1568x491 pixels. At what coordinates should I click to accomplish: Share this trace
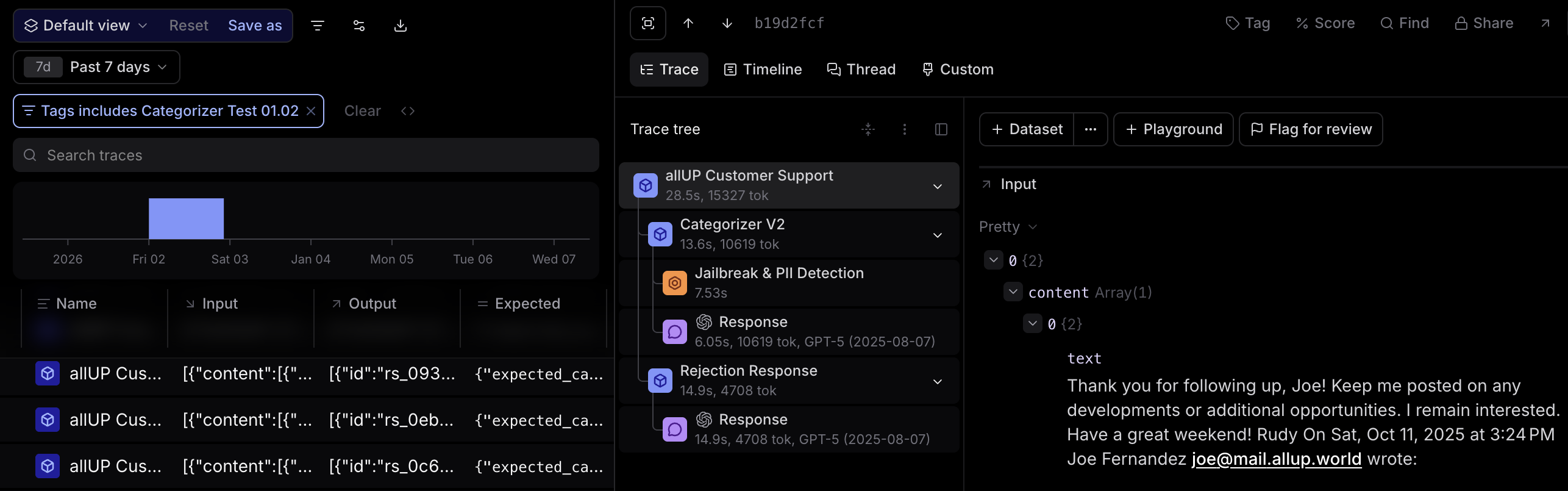coord(1484,23)
